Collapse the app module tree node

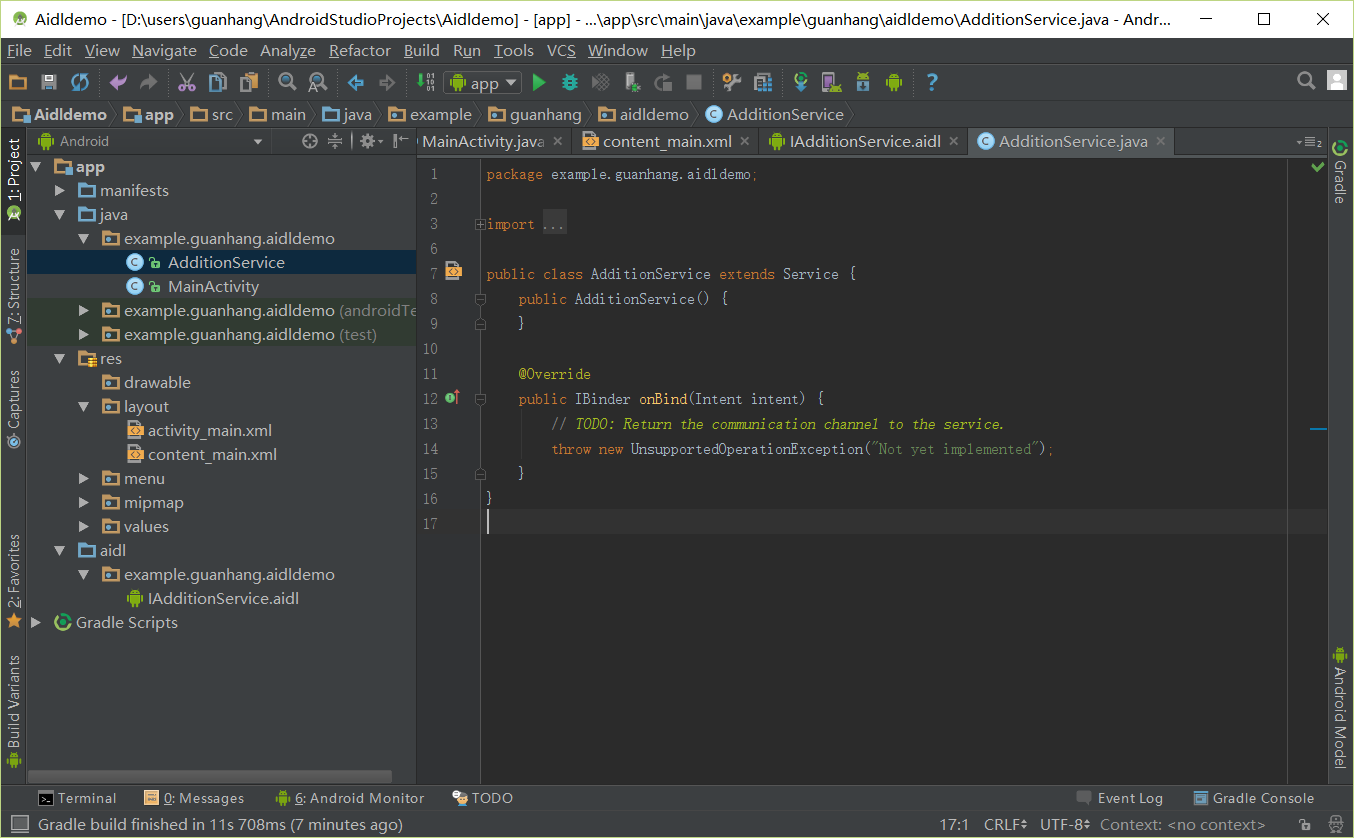(x=37, y=166)
